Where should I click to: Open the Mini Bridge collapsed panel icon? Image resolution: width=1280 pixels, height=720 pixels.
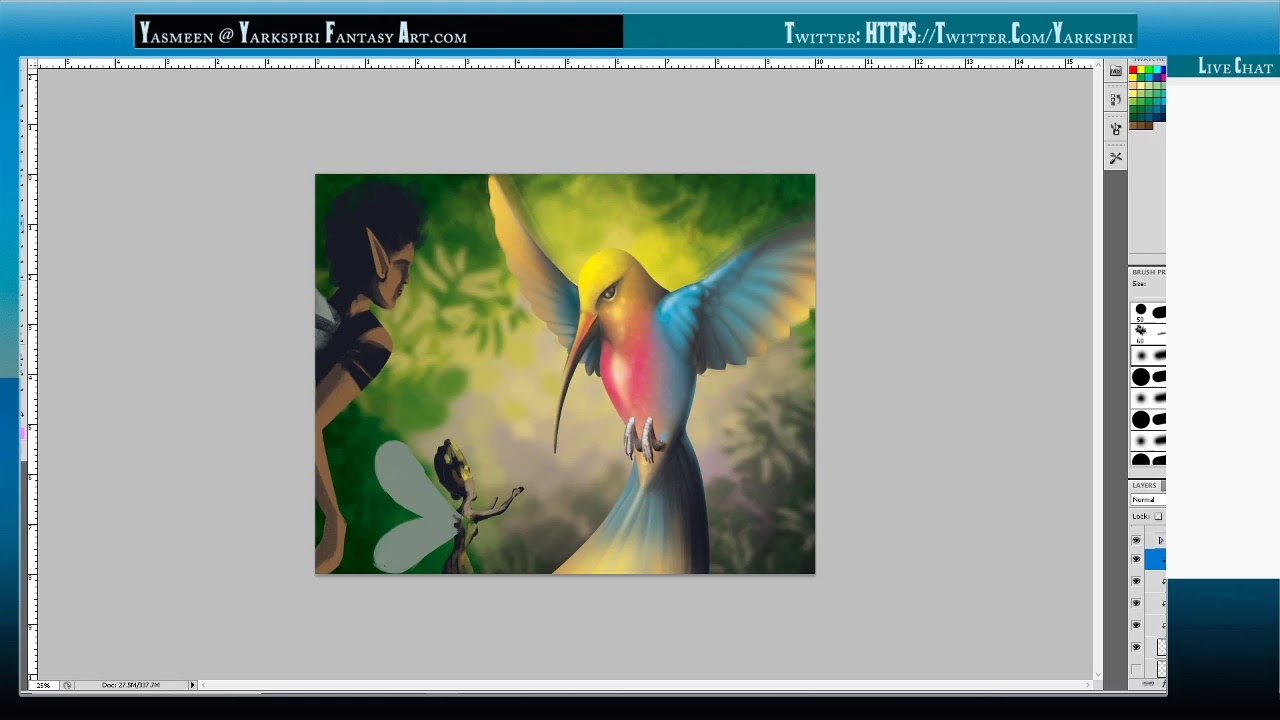click(1116, 71)
